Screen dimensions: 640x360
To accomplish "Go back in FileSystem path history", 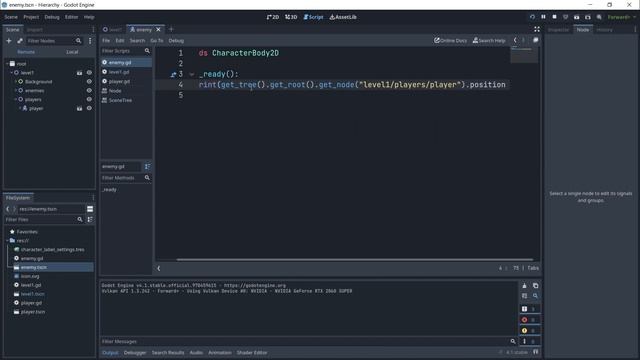I will 7,209.
